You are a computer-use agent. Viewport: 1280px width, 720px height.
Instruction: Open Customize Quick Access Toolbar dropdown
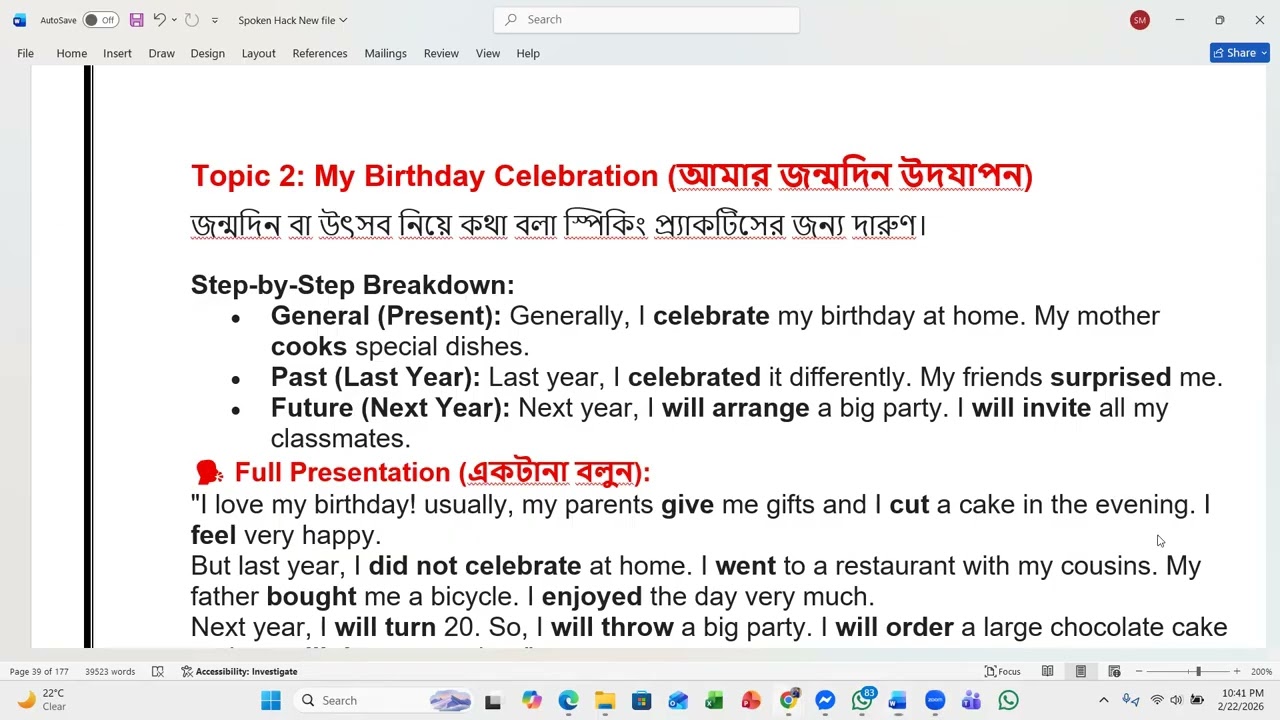[x=214, y=20]
